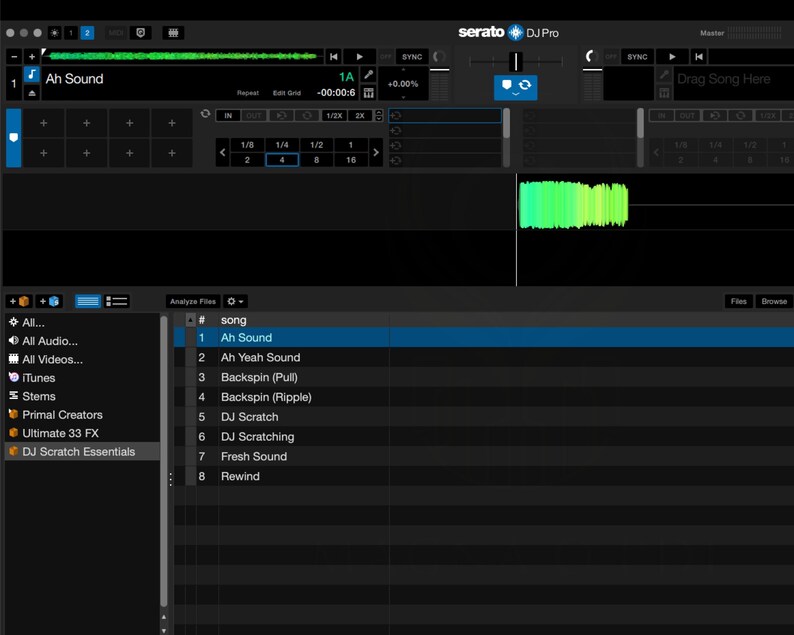Zoom in the deck 1 waveform with plus

click(32, 57)
